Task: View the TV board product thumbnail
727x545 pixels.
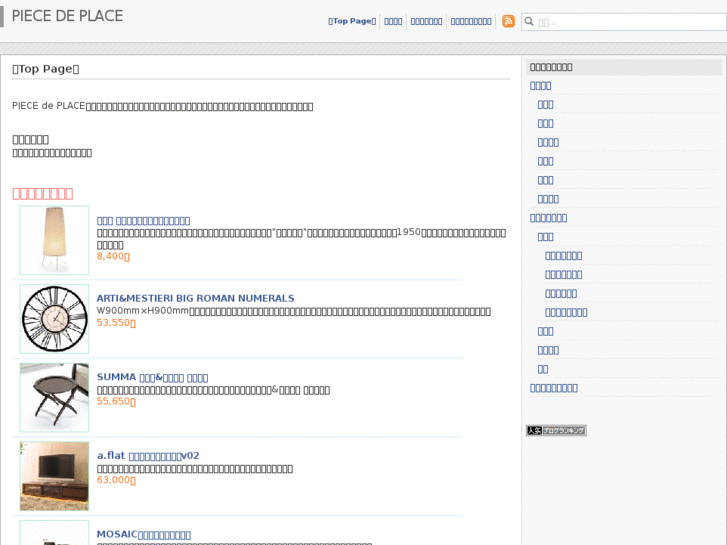Action: pyautogui.click(x=54, y=476)
